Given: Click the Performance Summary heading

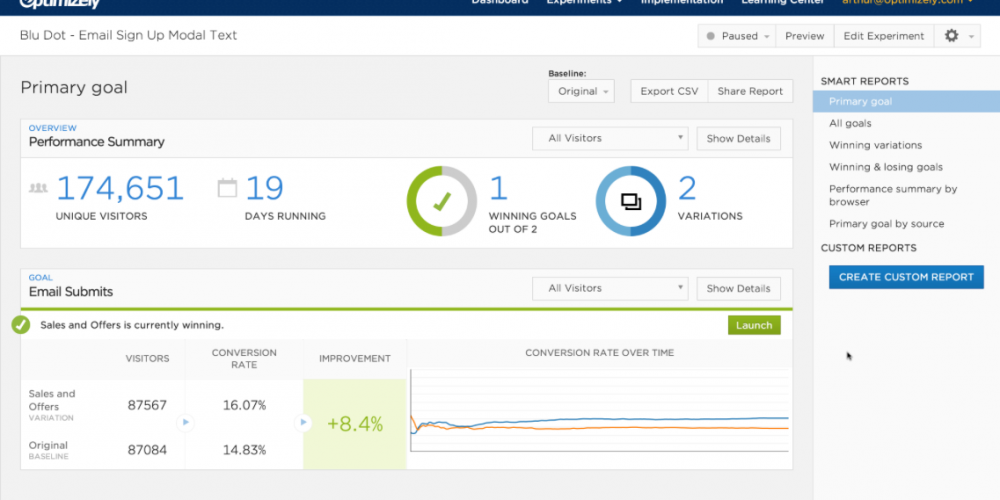Looking at the screenshot, I should click(x=96, y=142).
